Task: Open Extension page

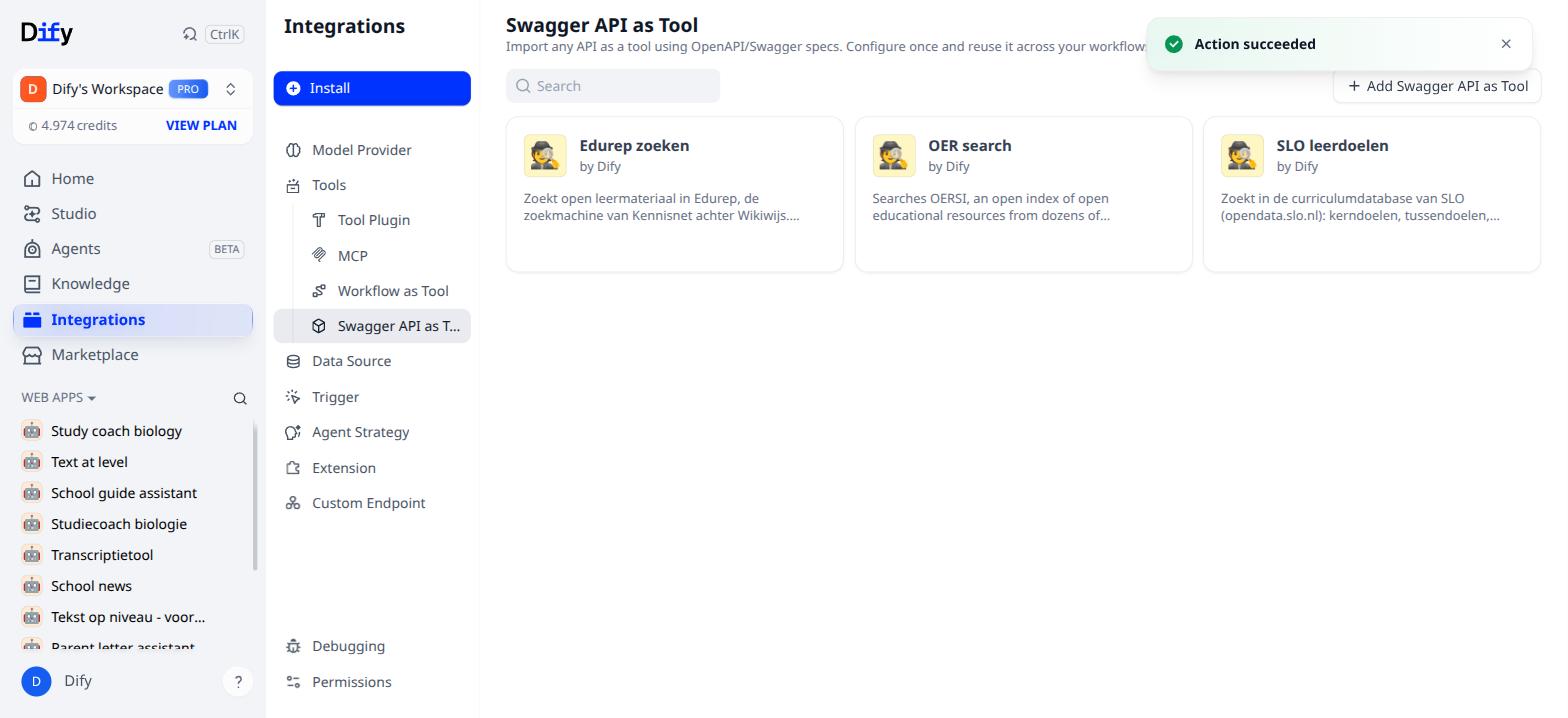Action: click(372, 468)
